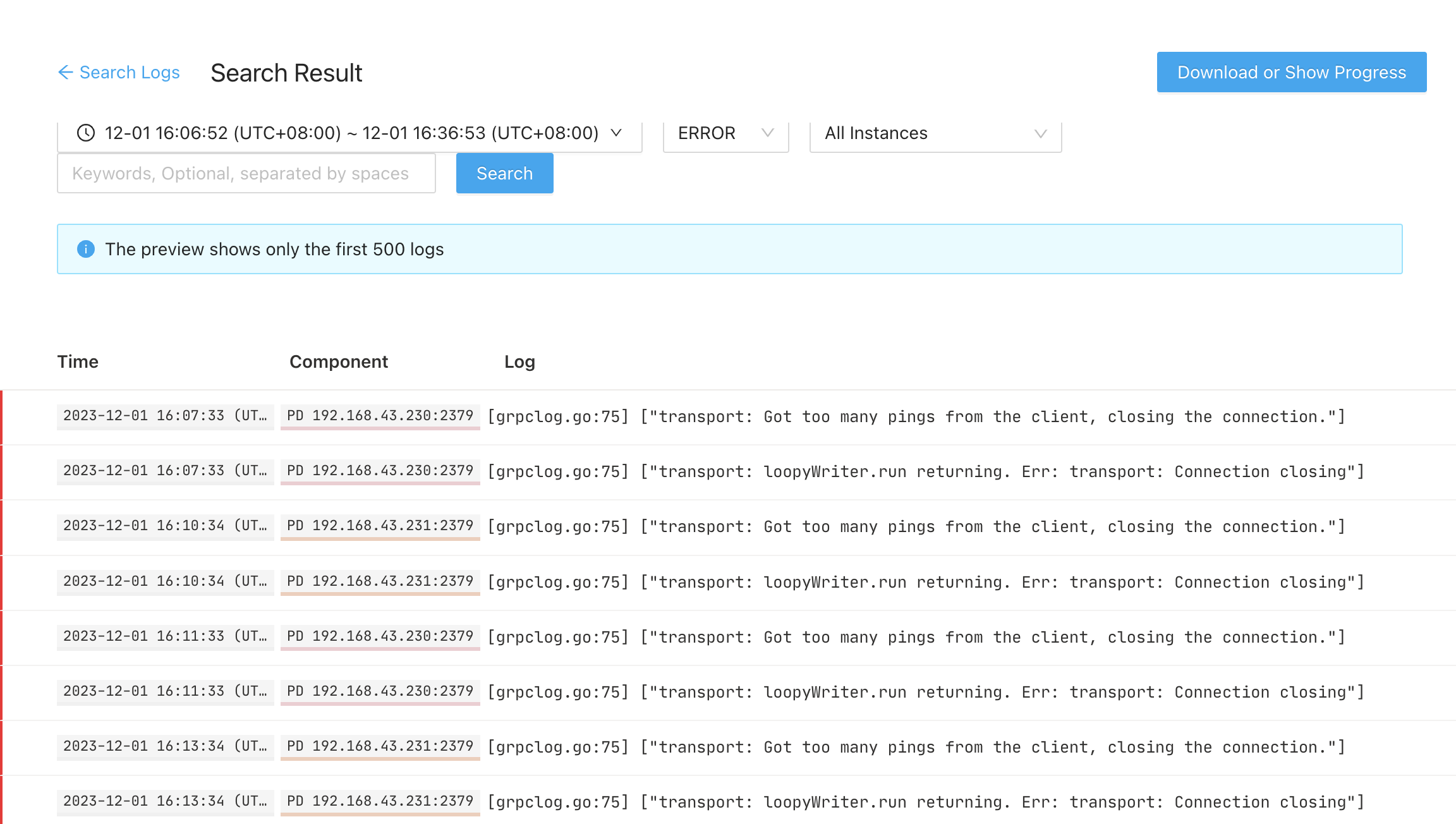Click the info icon in preview notice
The height and width of the screenshot is (824, 1456).
(86, 249)
